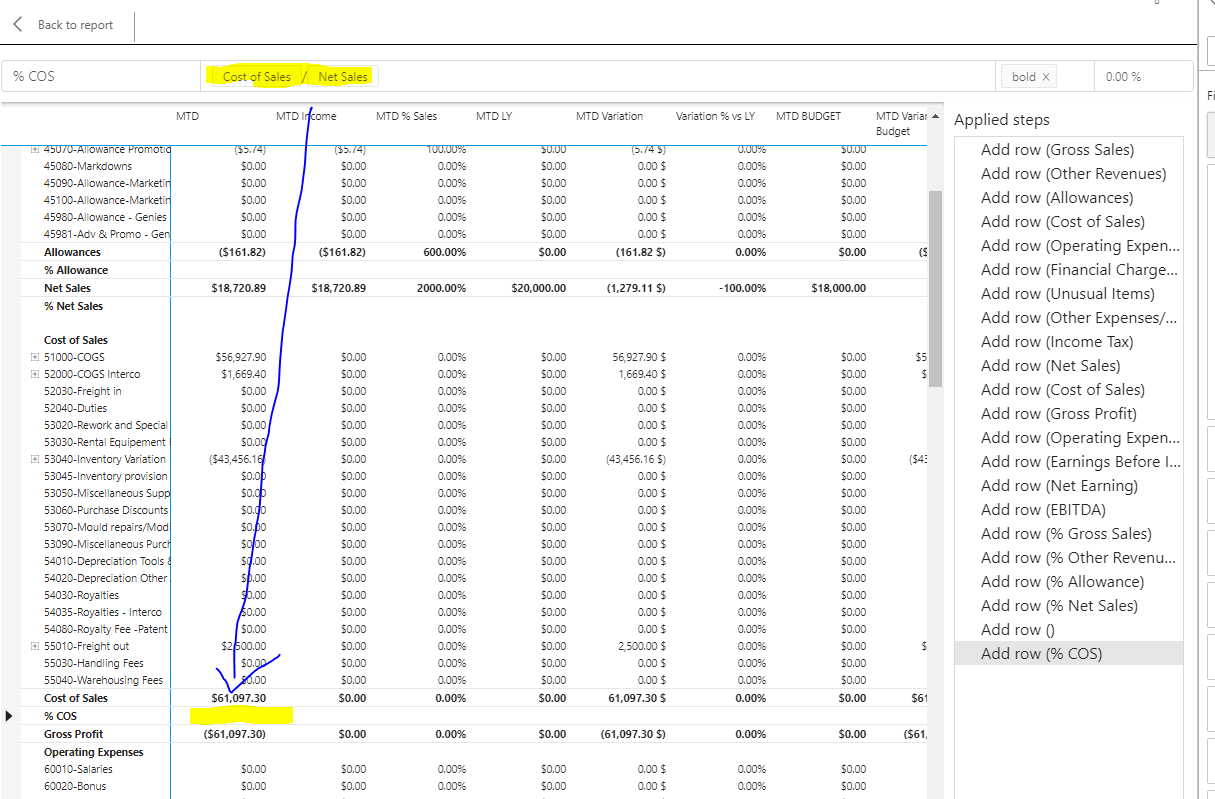This screenshot has height=799, width=1215.
Task: Click the MTD column header
Action: [187, 116]
